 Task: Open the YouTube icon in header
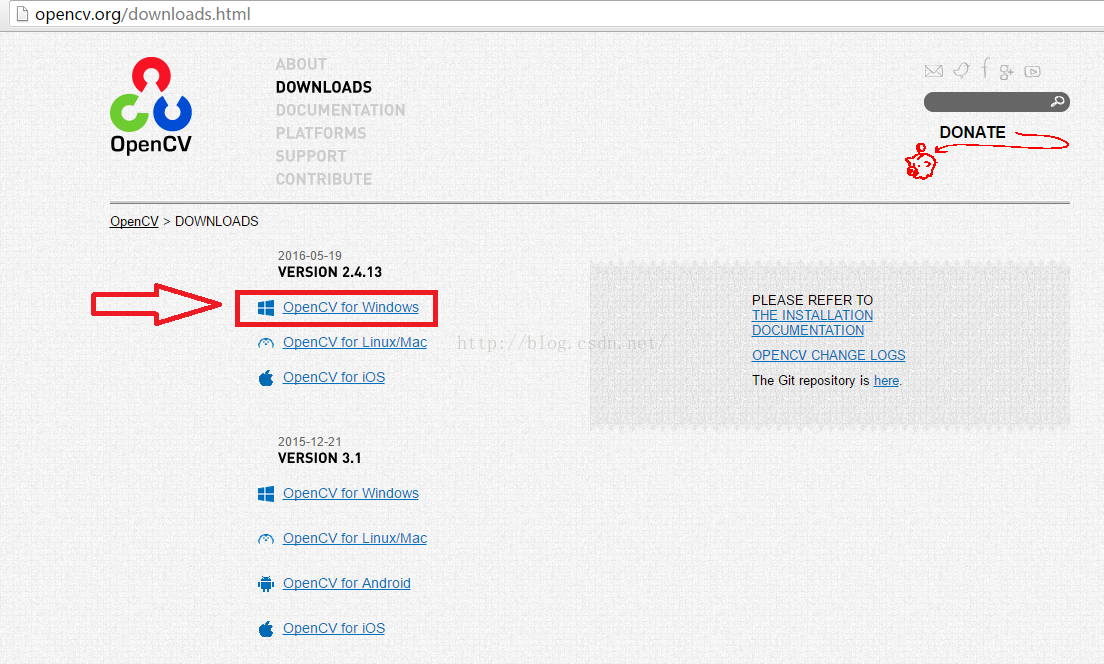[x=1032, y=71]
